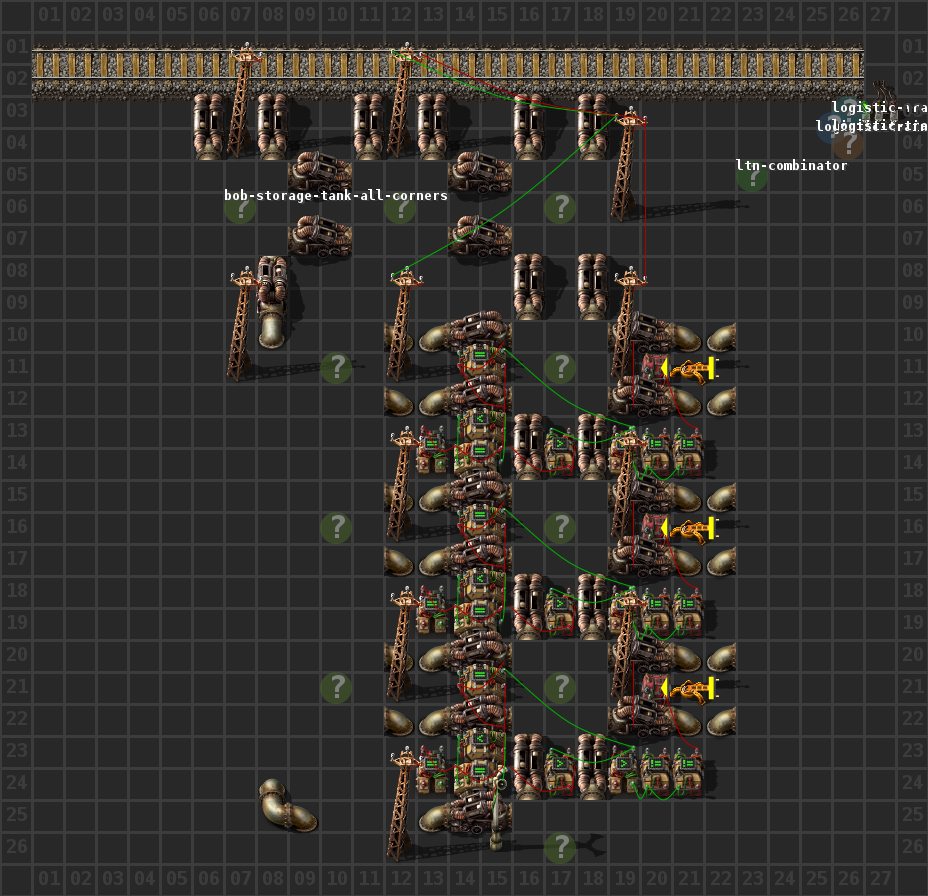Select the yellow inserter in row 11

coord(690,369)
